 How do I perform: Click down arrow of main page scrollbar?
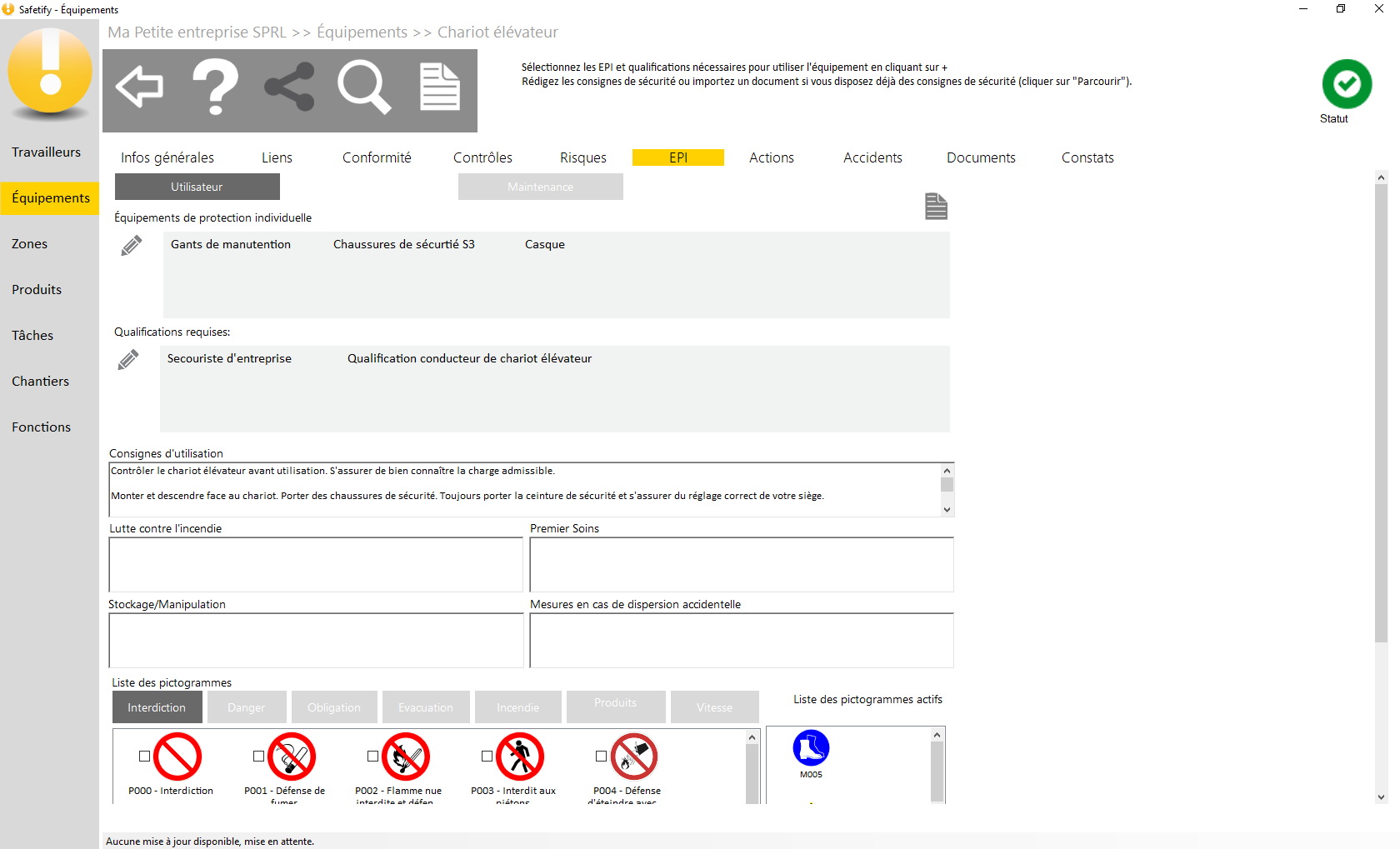tap(1382, 797)
